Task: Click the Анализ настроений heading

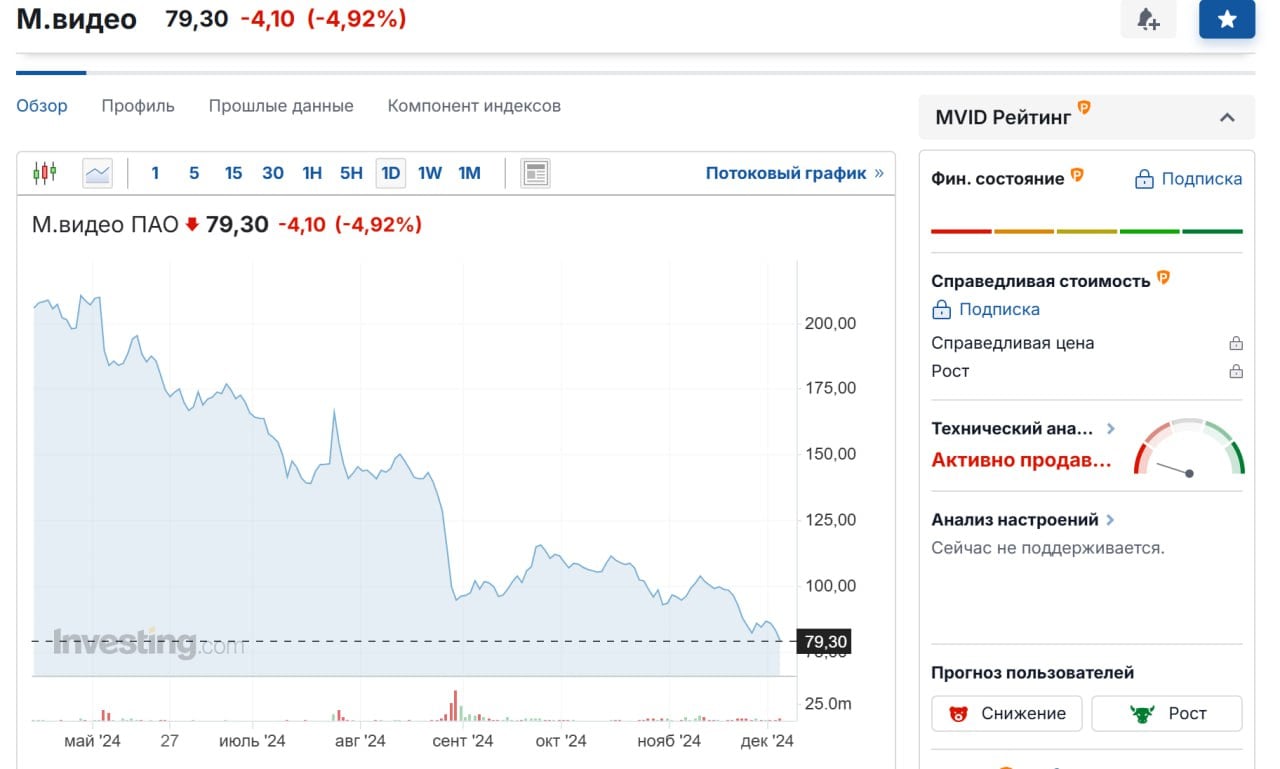Action: coord(1015,520)
